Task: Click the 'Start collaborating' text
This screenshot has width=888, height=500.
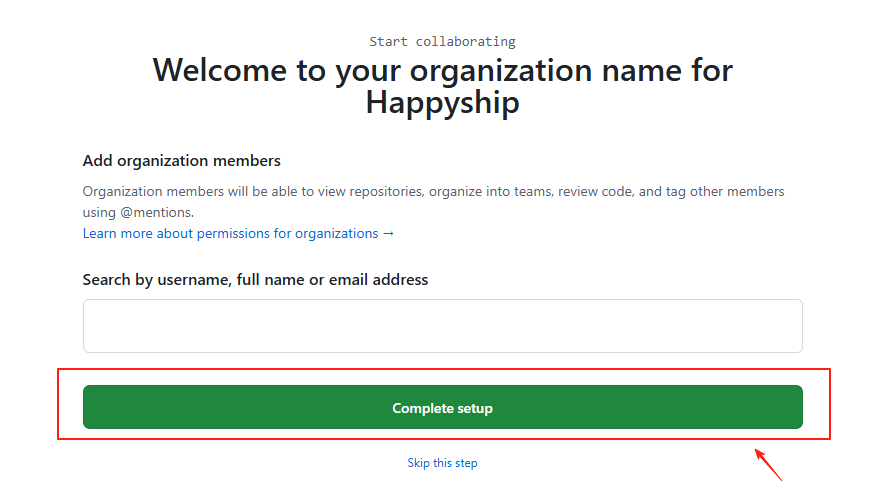Action: coord(442,41)
